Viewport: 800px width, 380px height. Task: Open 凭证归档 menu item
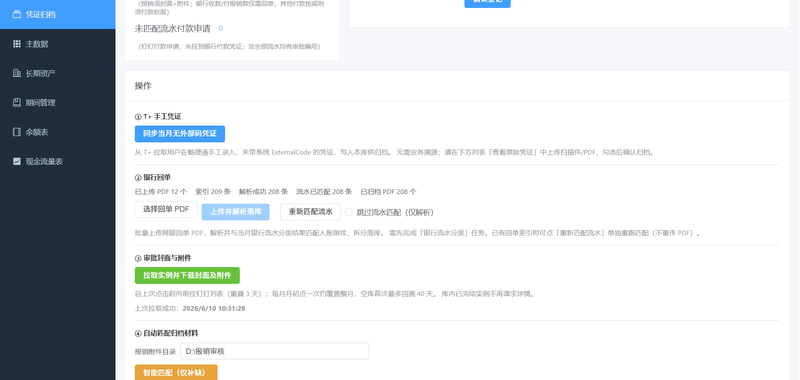tap(58, 14)
